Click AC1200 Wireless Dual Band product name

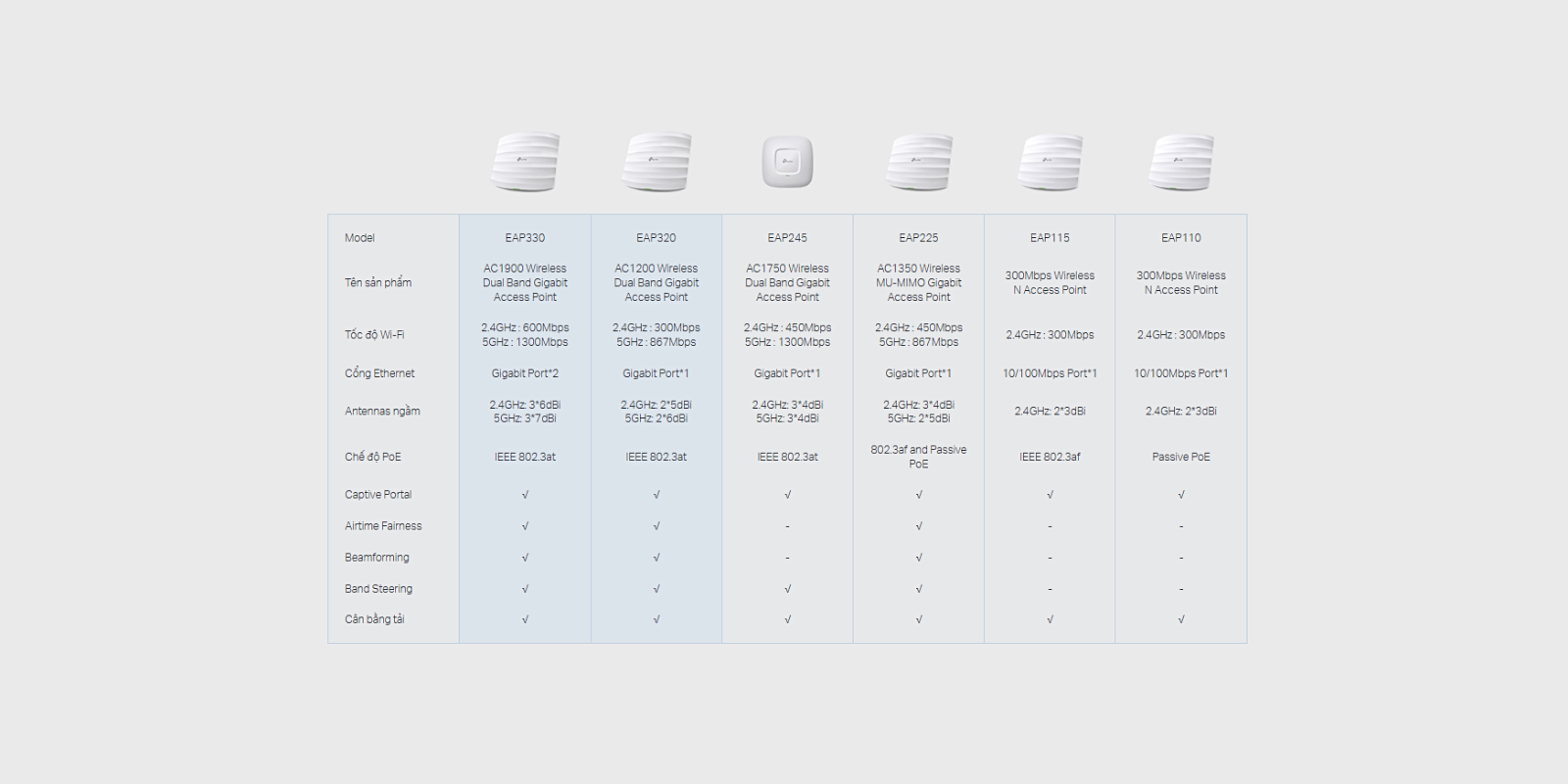pos(657,283)
